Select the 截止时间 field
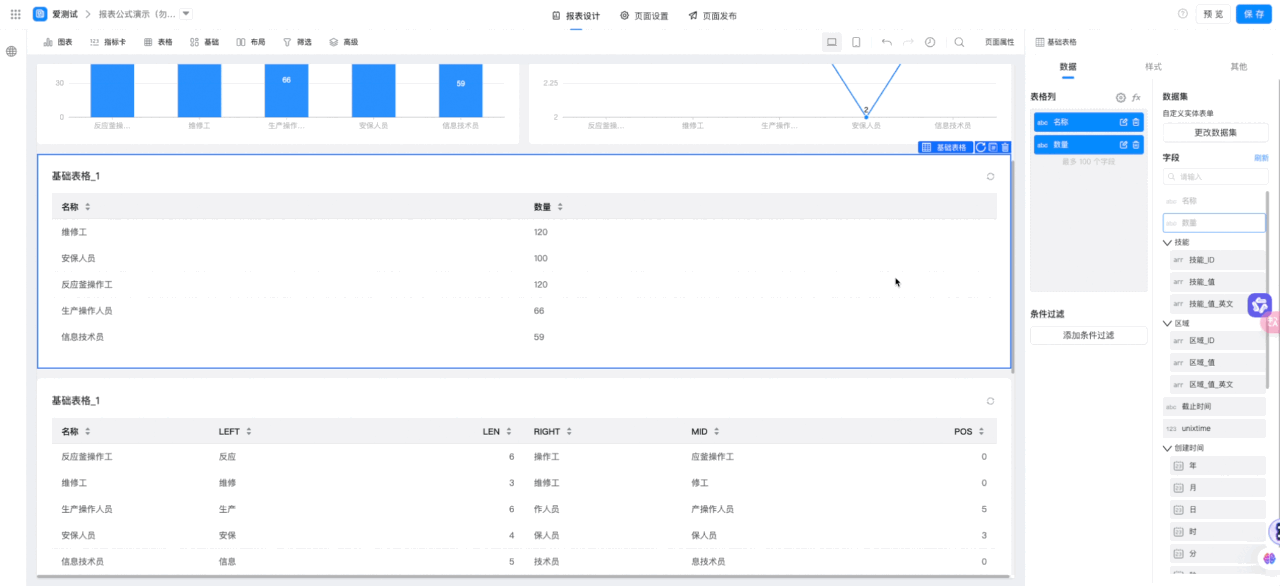 (1214, 407)
